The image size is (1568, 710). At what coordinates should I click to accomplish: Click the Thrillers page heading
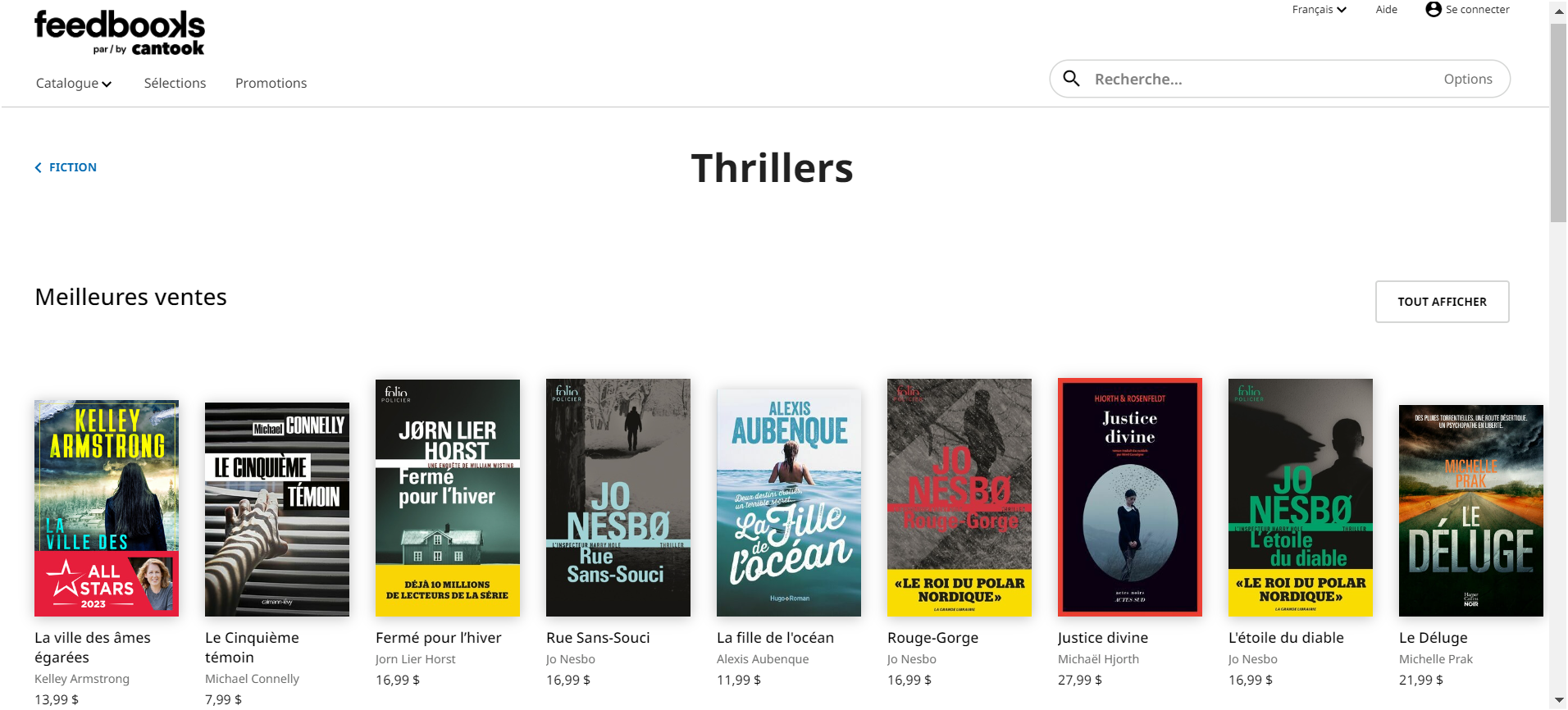point(772,168)
